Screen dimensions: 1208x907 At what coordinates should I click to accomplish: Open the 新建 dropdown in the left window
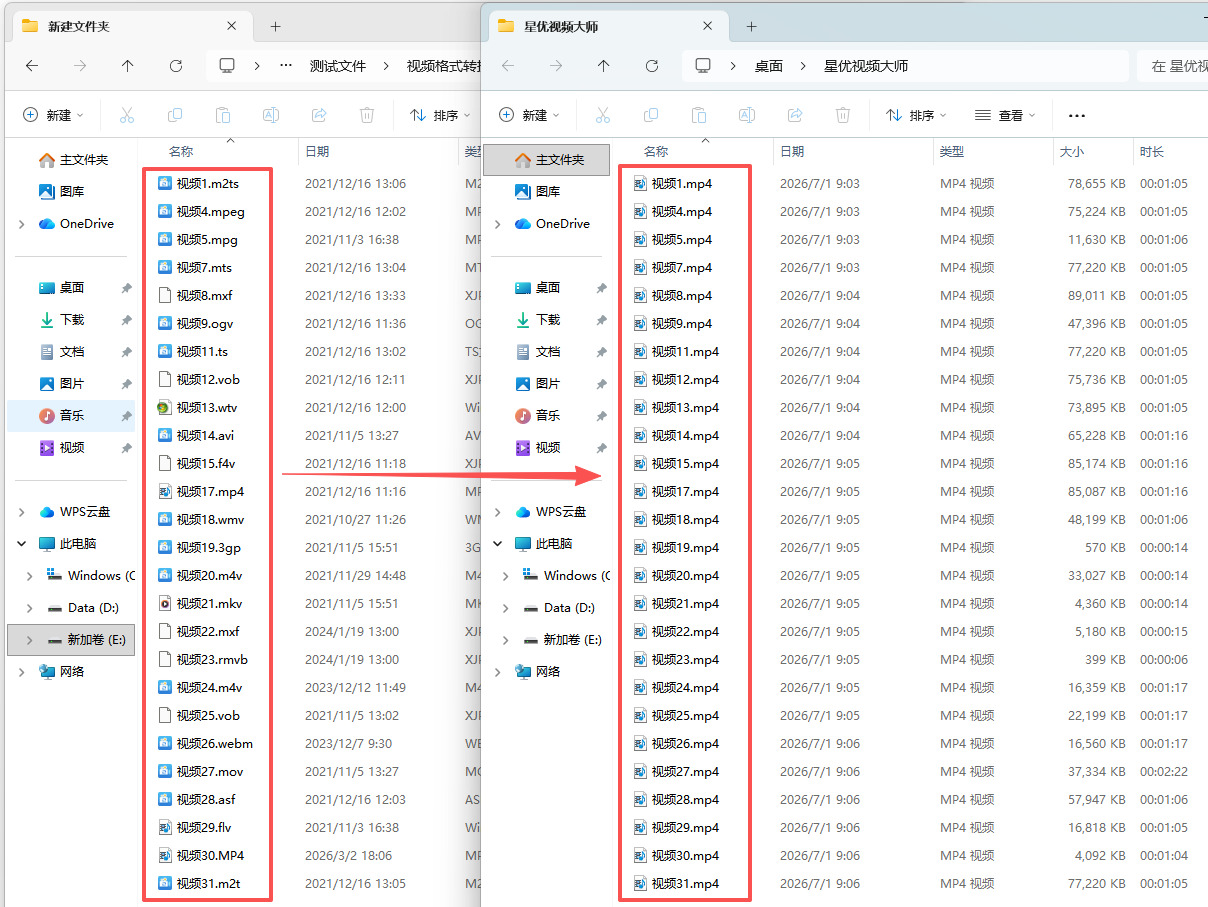(54, 115)
